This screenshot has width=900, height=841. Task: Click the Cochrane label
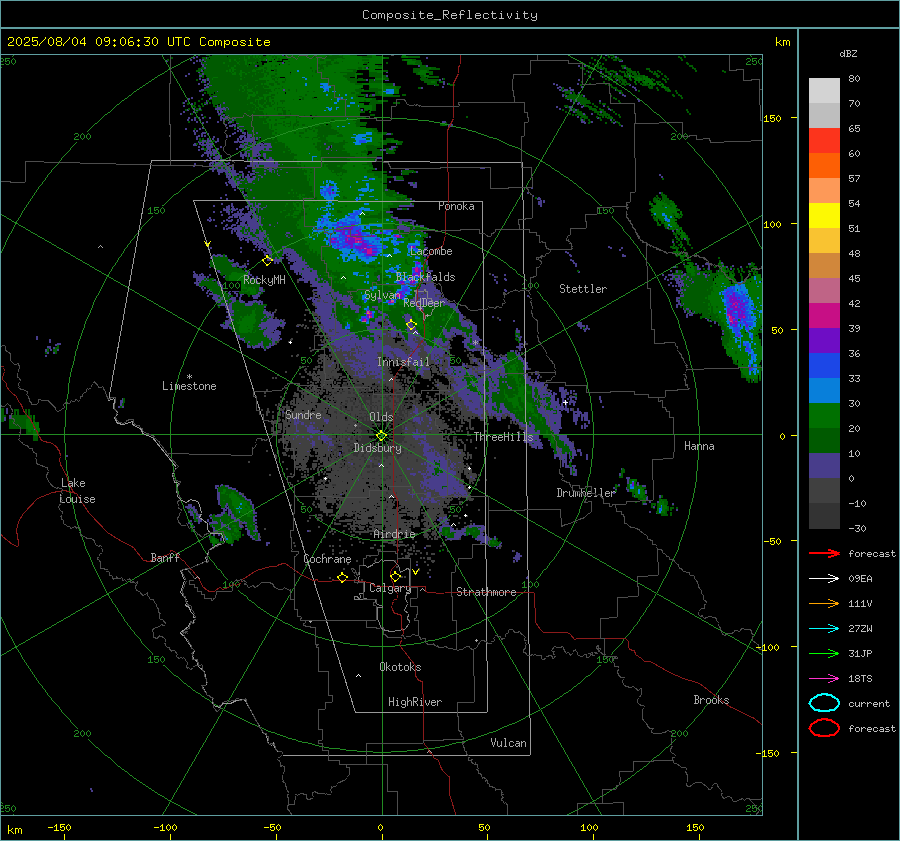point(327,559)
